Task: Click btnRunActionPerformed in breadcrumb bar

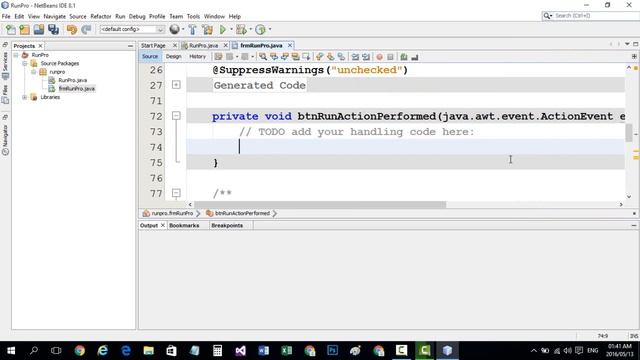Action: coord(242,213)
